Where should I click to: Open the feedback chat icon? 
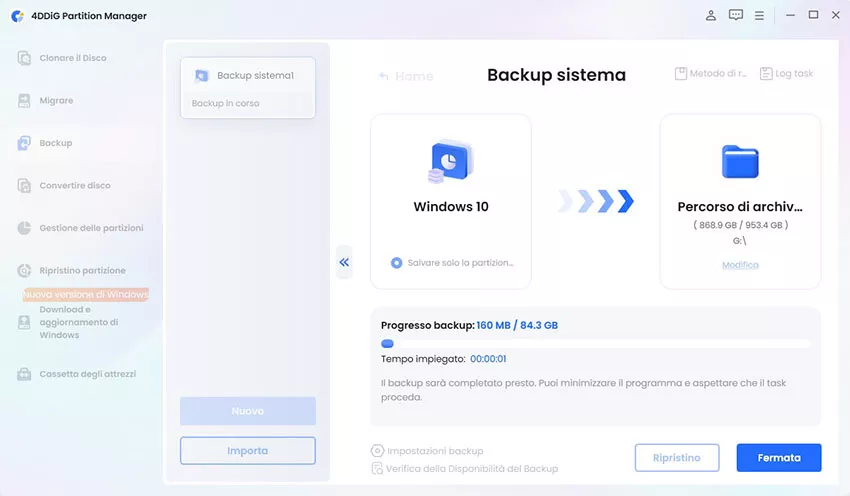coord(736,15)
